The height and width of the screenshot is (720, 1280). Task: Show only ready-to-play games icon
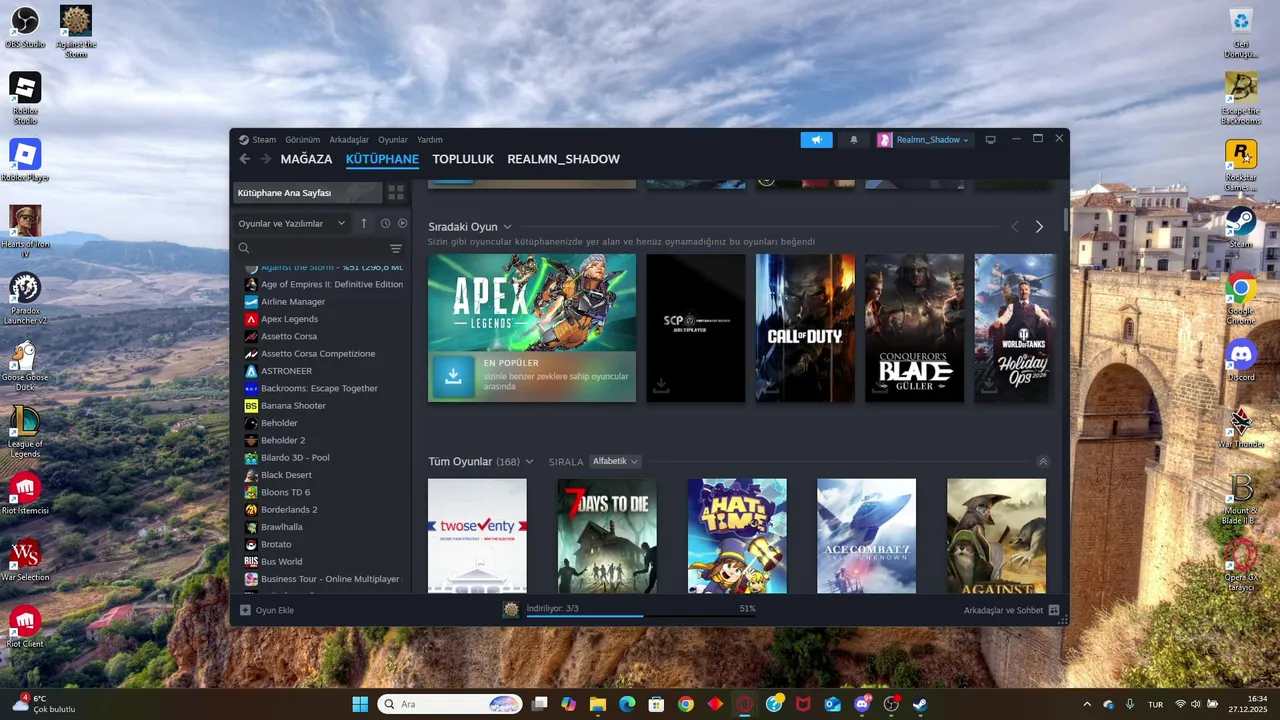coord(403,223)
